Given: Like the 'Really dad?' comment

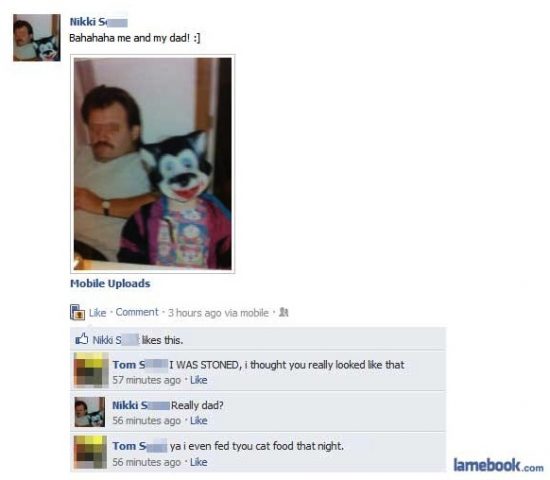Looking at the screenshot, I should pos(199,420).
